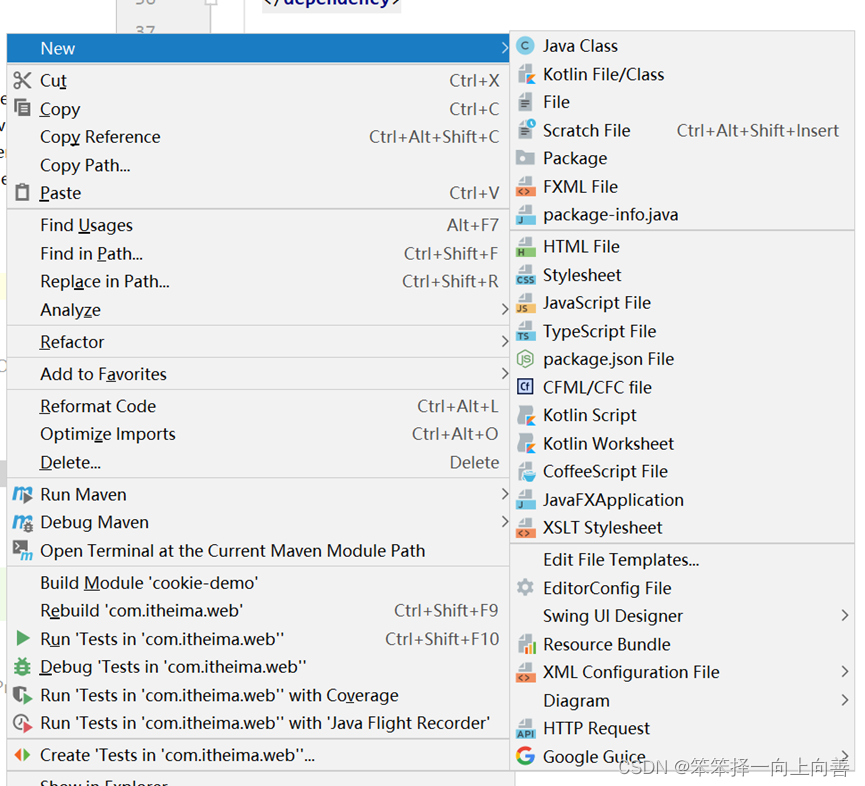Expand the Diagram submenu arrow

(845, 700)
